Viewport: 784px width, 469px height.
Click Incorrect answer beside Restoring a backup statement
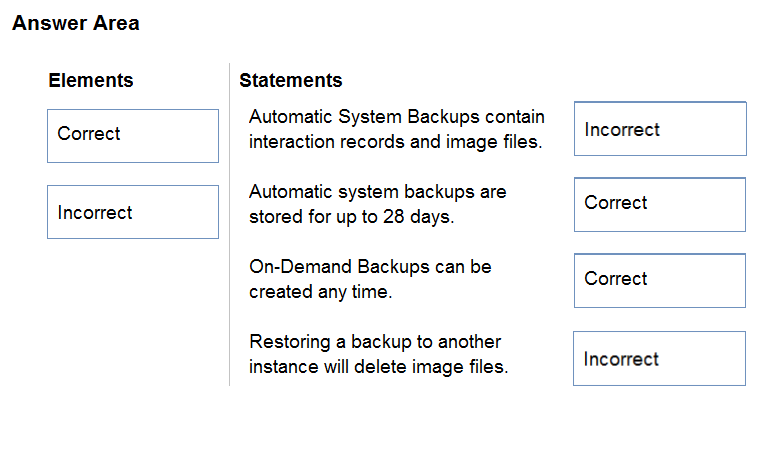[659, 358]
